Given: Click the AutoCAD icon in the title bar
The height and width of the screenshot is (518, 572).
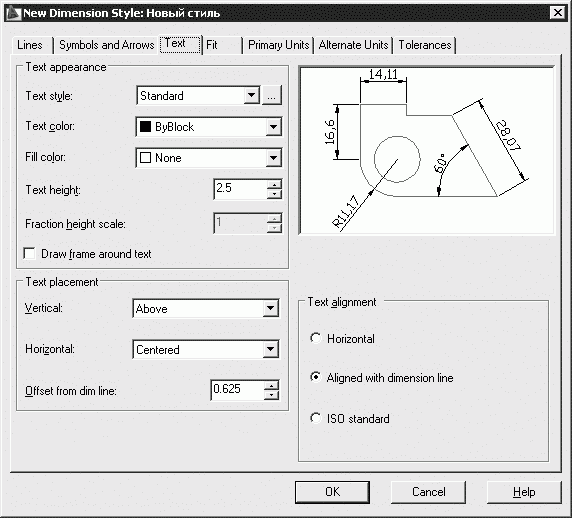Looking at the screenshot, I should (13, 13).
